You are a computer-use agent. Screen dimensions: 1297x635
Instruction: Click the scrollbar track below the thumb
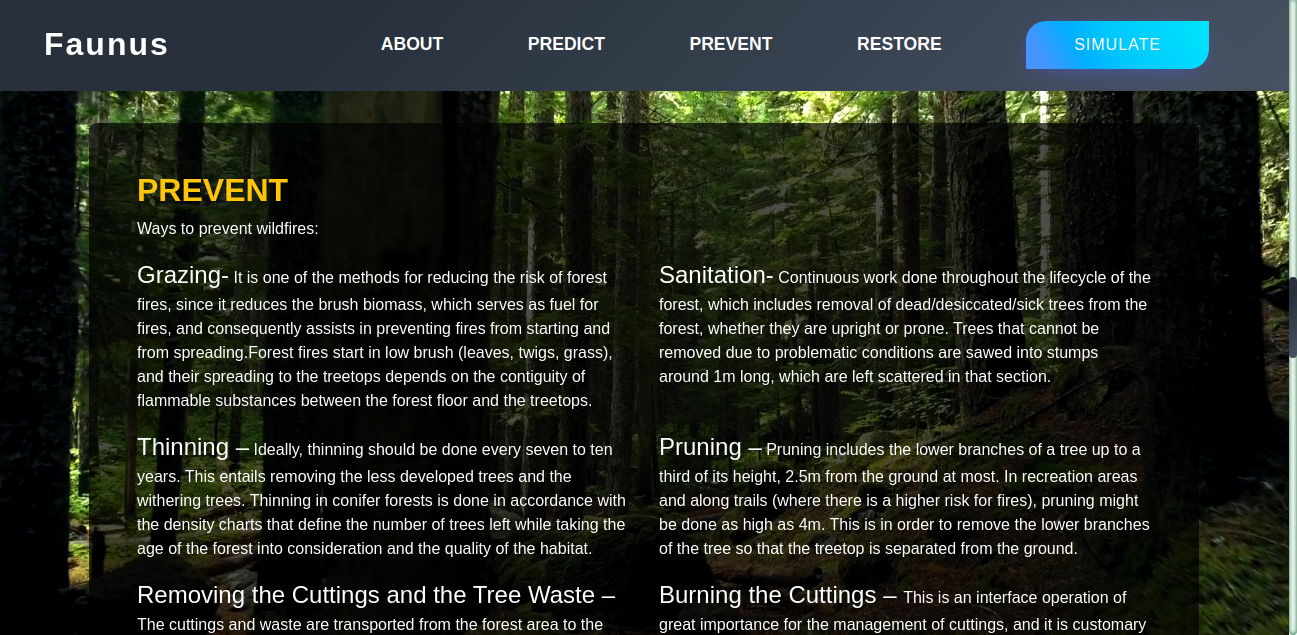point(1292,495)
